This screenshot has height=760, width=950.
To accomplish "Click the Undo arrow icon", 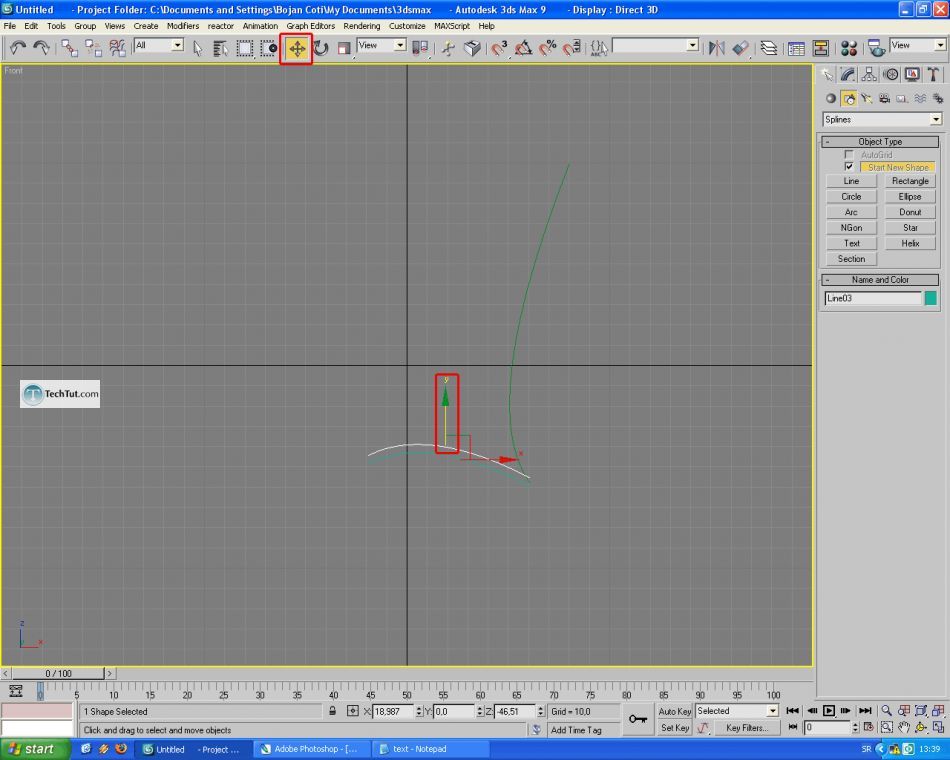I will (x=17, y=48).
